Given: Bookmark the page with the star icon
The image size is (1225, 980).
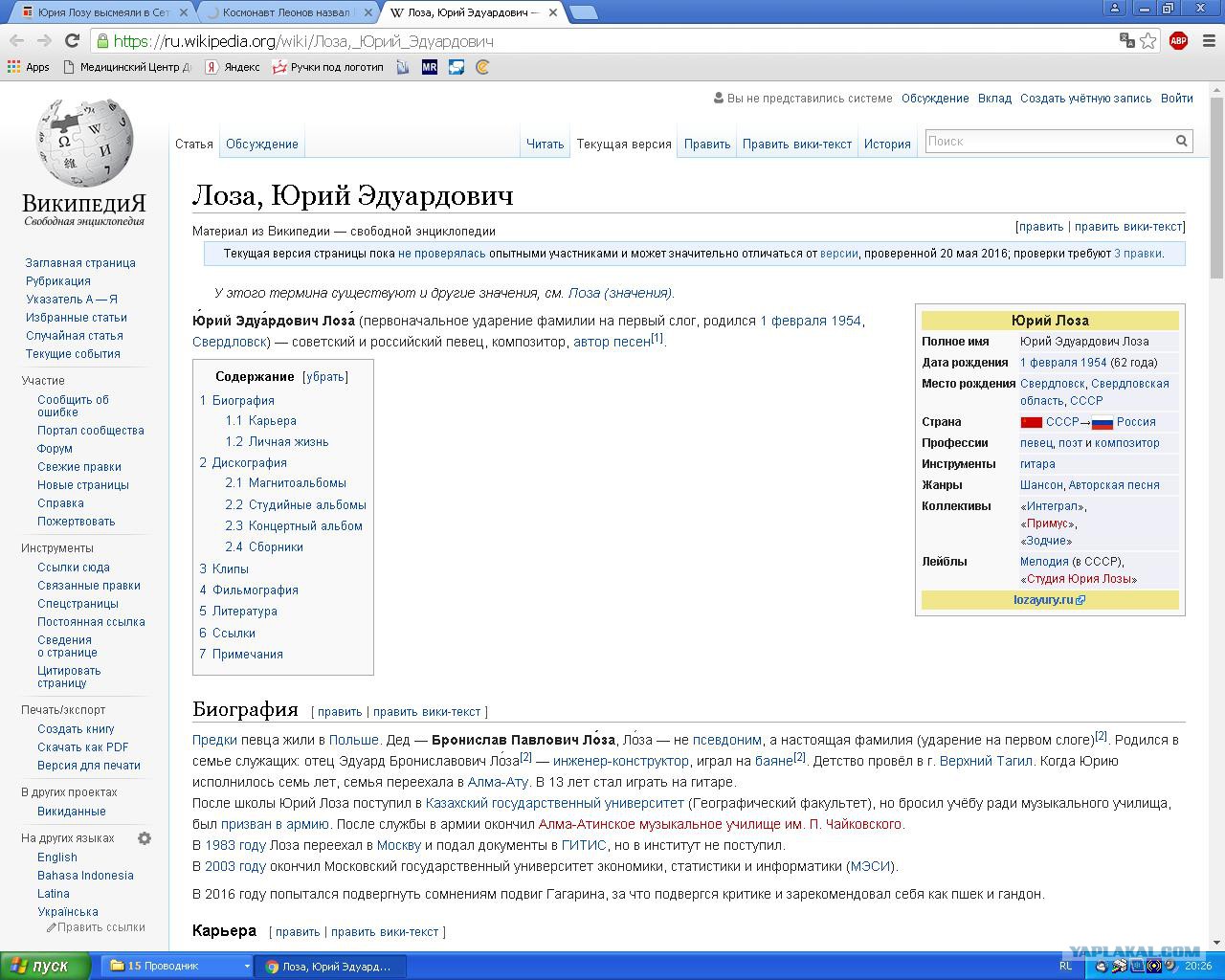Looking at the screenshot, I should (1148, 40).
